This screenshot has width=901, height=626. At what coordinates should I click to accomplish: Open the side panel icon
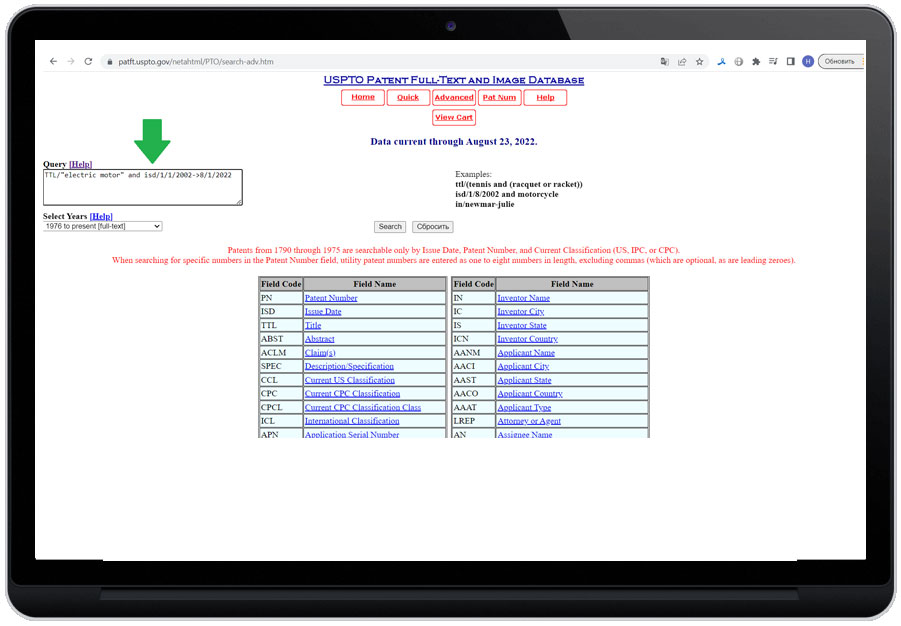click(x=790, y=61)
